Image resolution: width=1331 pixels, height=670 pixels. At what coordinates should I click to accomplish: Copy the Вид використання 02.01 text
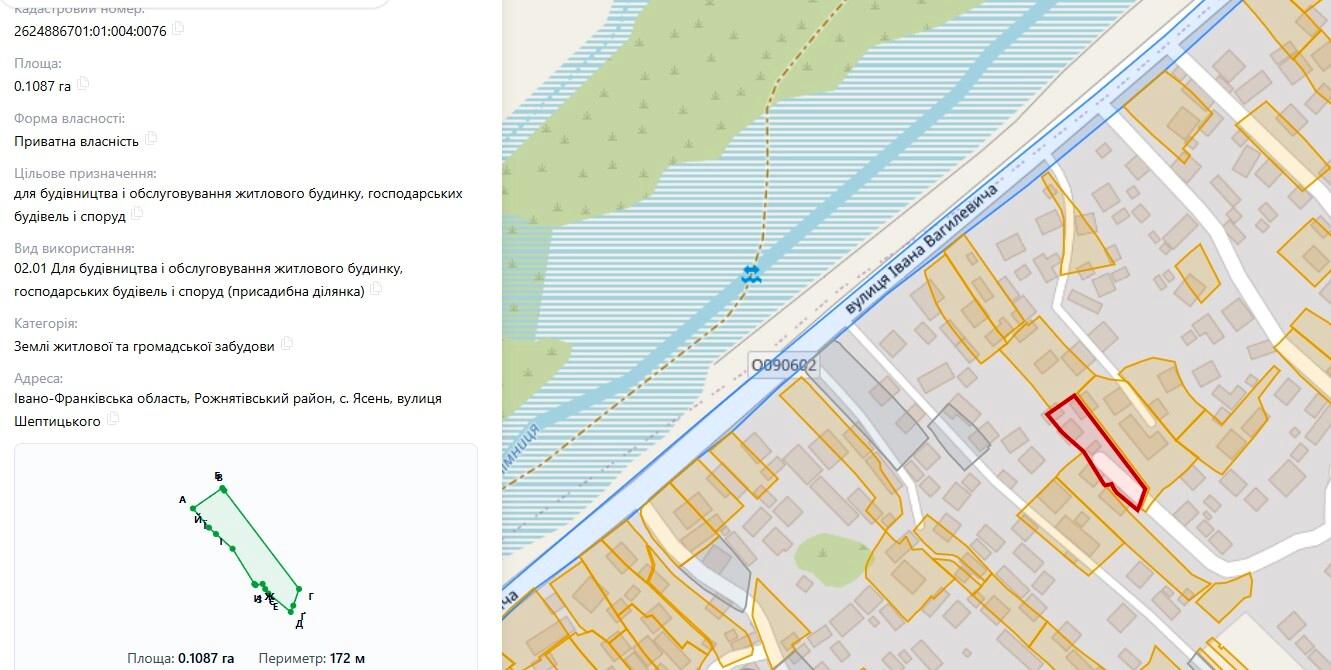coord(376,289)
